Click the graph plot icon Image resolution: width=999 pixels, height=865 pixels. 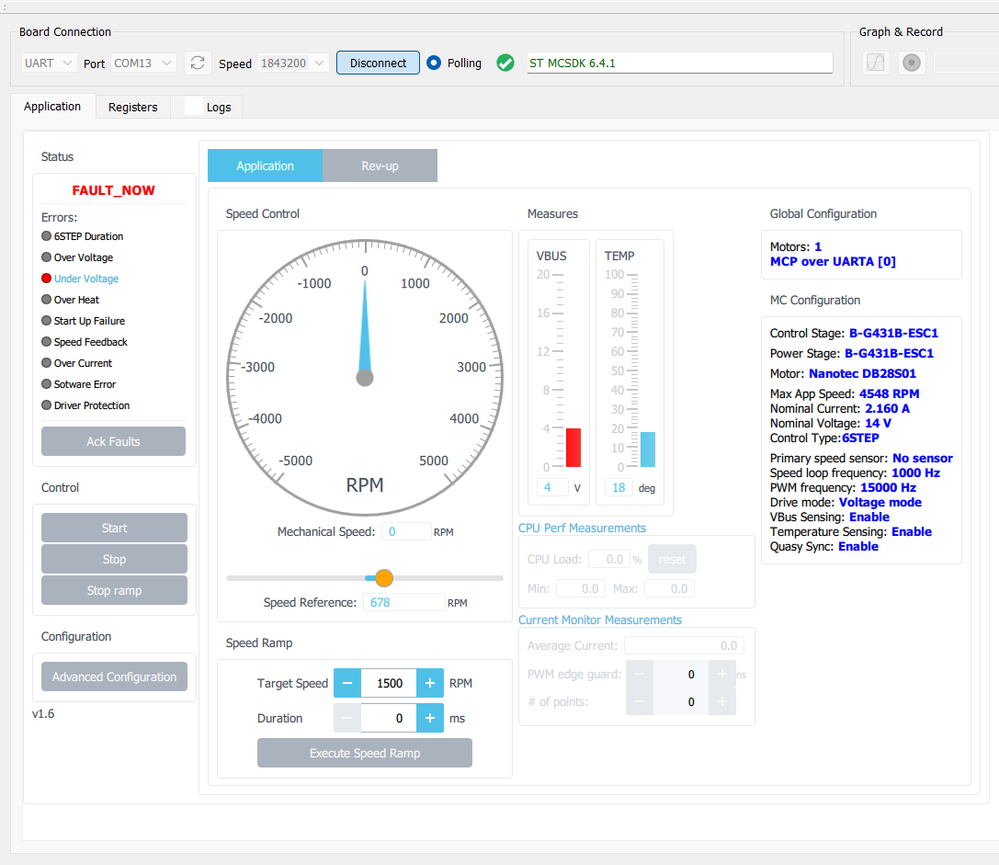click(x=875, y=63)
